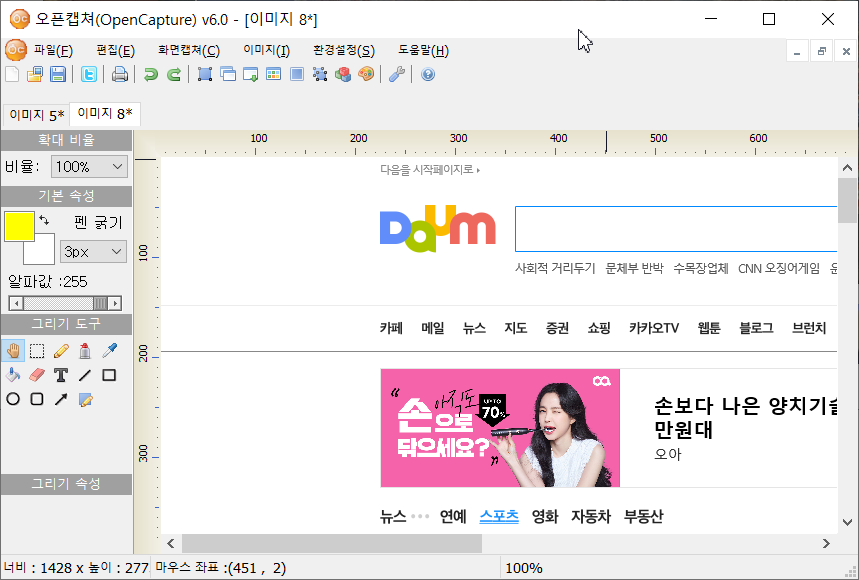Select the Arrow drawing tool
The height and width of the screenshot is (580, 859).
(x=61, y=399)
